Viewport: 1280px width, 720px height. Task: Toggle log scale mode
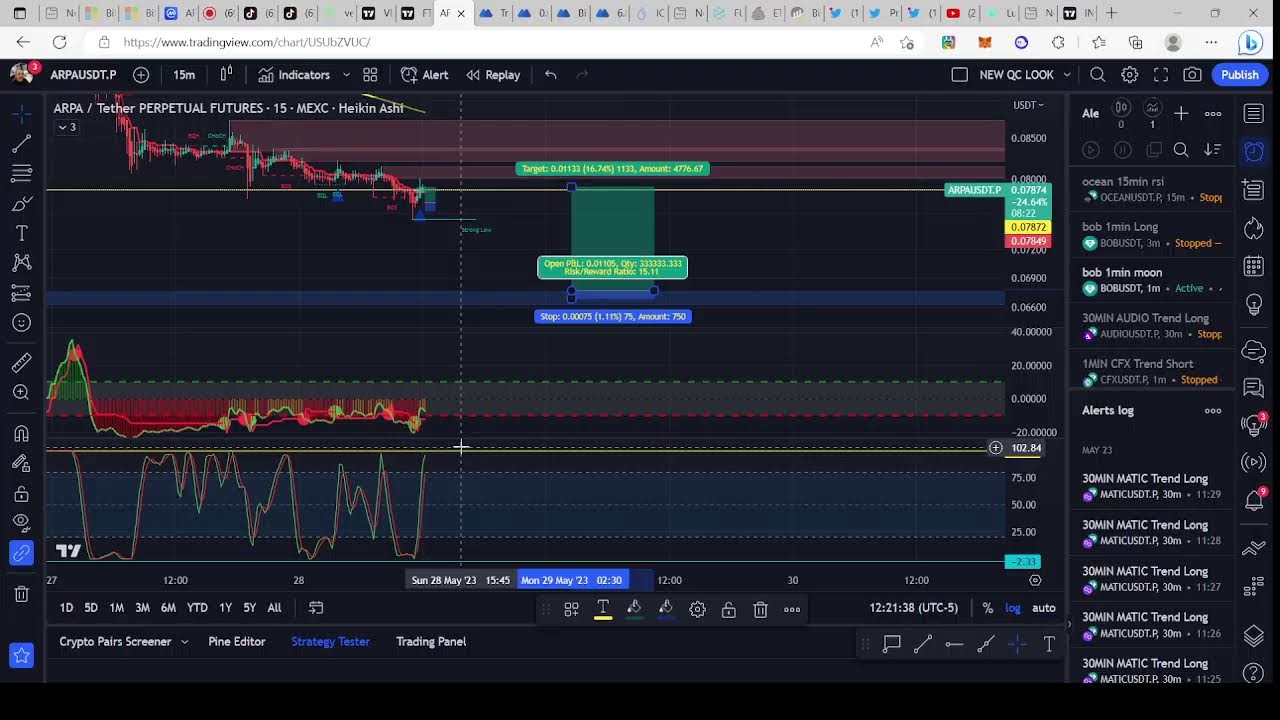pos(1013,608)
